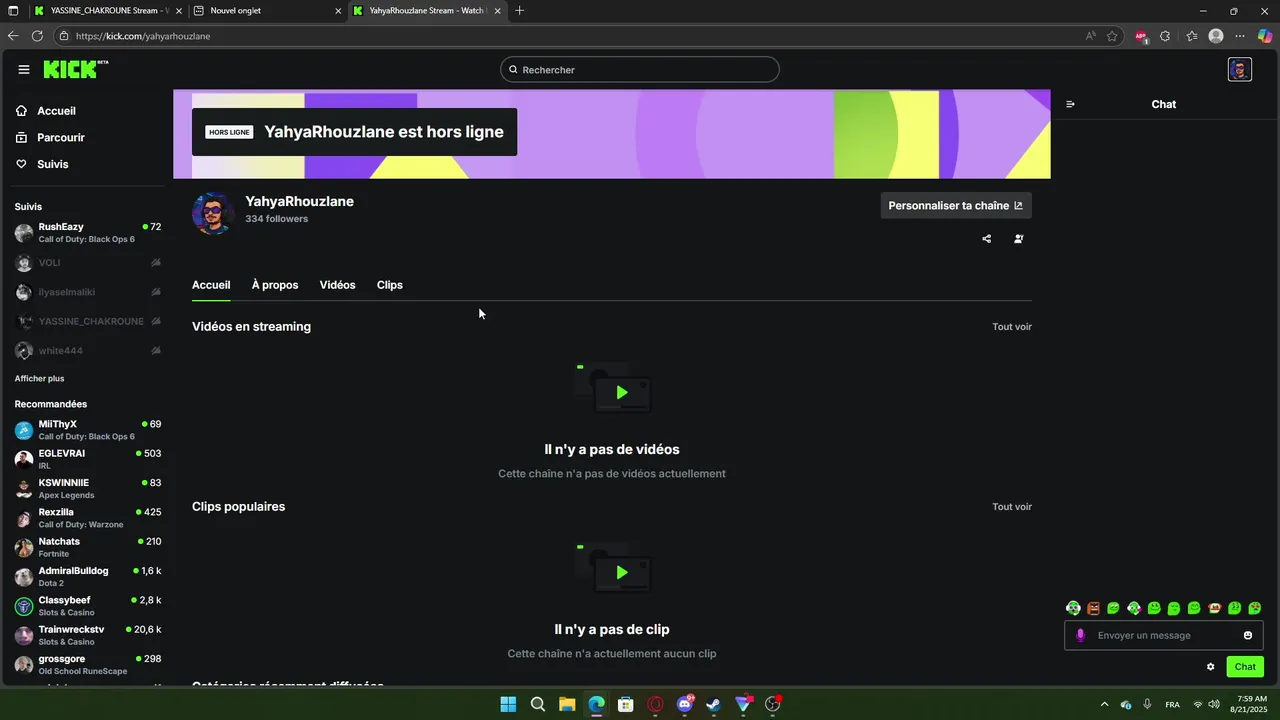
Task: Open recommended channel MiiThyX
Action: (x=88, y=430)
